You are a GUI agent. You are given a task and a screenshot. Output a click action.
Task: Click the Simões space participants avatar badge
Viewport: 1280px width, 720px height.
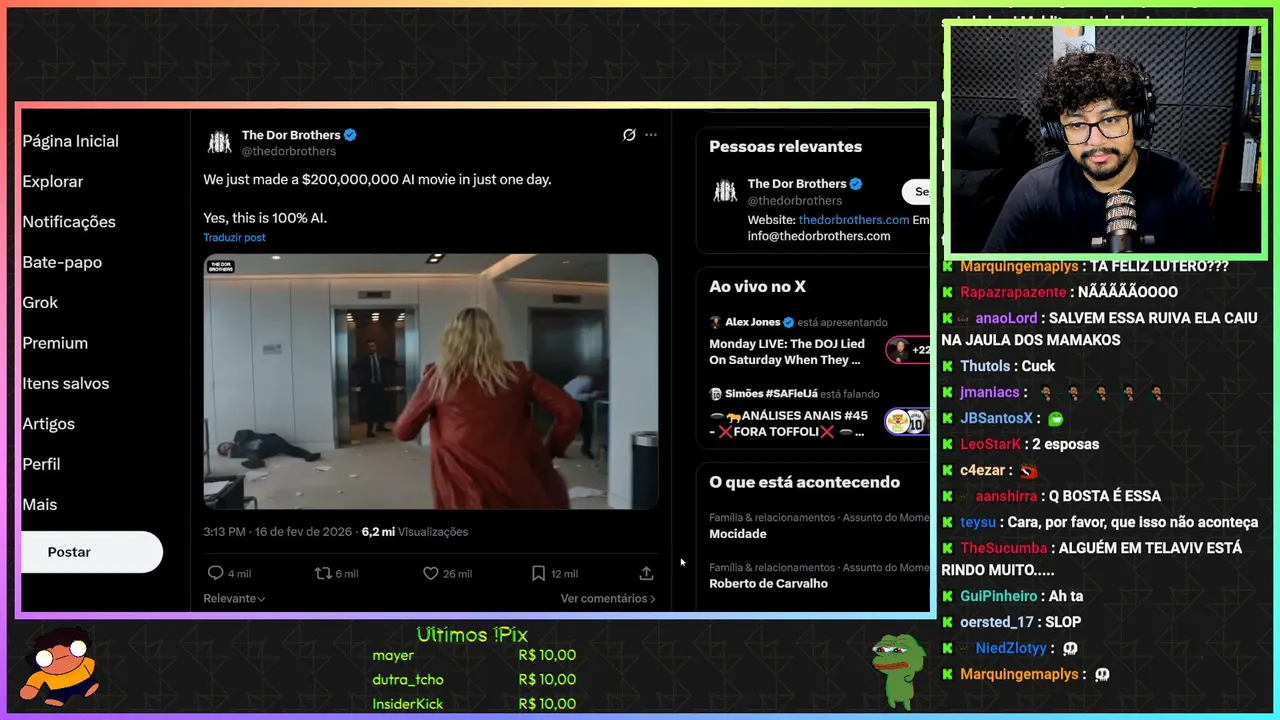[908, 422]
